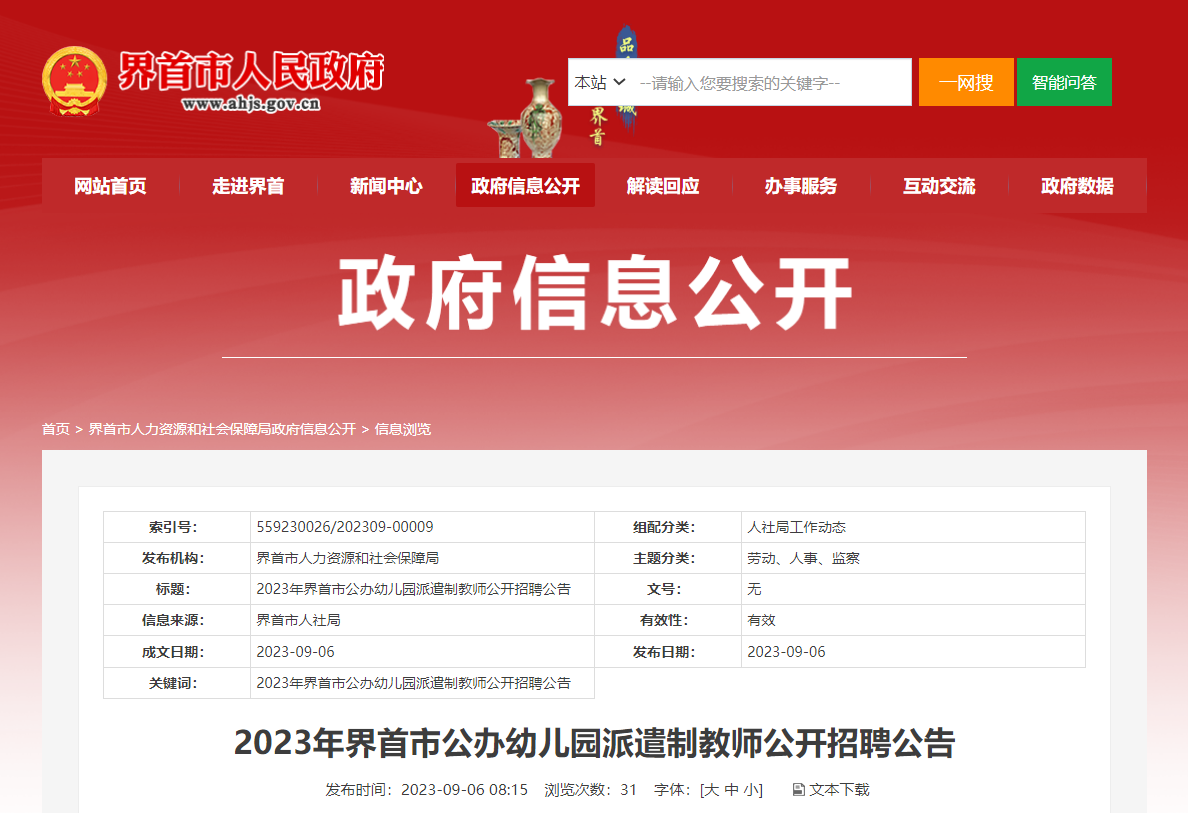Viewport: 1188px width, 813px height.
Task: Click the 发布时间 2023-09-06 08:15 text
Action: coord(427,790)
